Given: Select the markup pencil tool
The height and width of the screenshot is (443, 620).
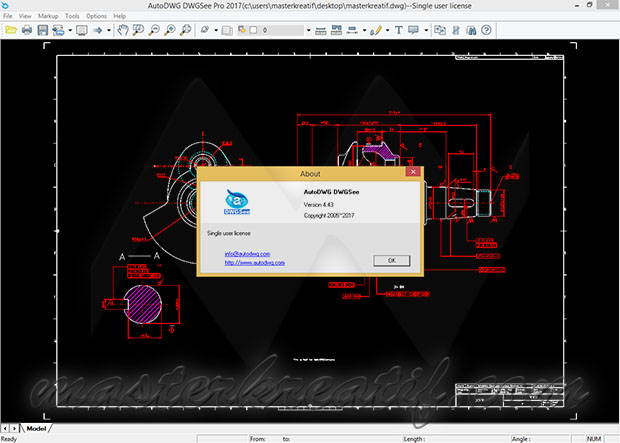Looking at the screenshot, I should tap(376, 30).
